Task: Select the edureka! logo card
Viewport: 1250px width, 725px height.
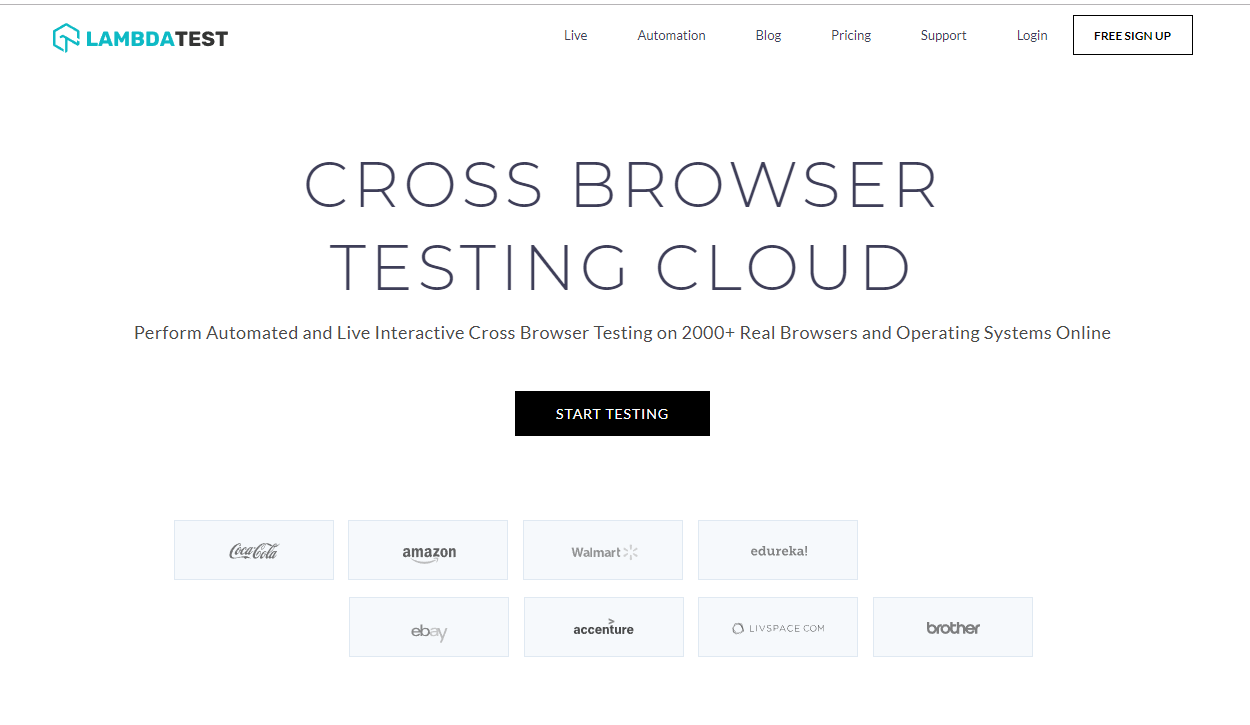Action: (778, 550)
